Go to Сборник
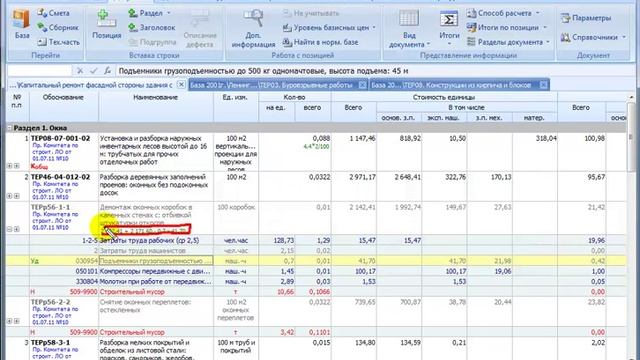This screenshot has width=640, height=360. coord(58,27)
